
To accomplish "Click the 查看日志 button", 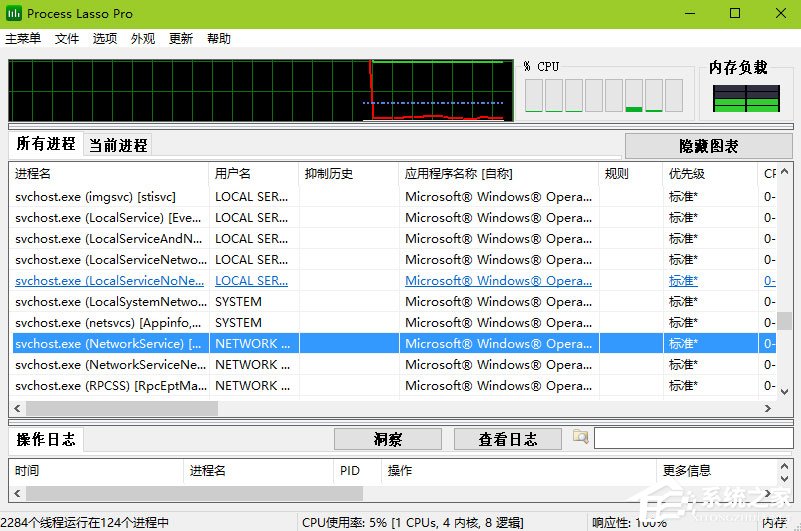I will tap(508, 439).
